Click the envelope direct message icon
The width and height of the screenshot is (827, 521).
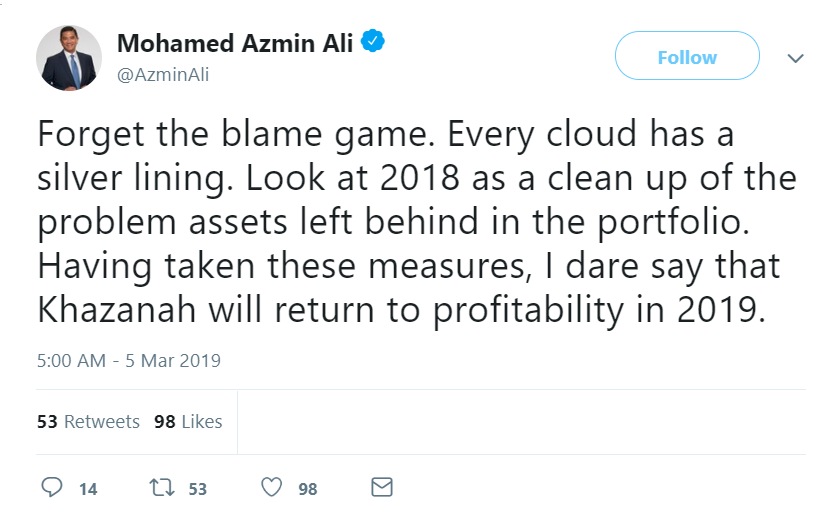click(381, 488)
